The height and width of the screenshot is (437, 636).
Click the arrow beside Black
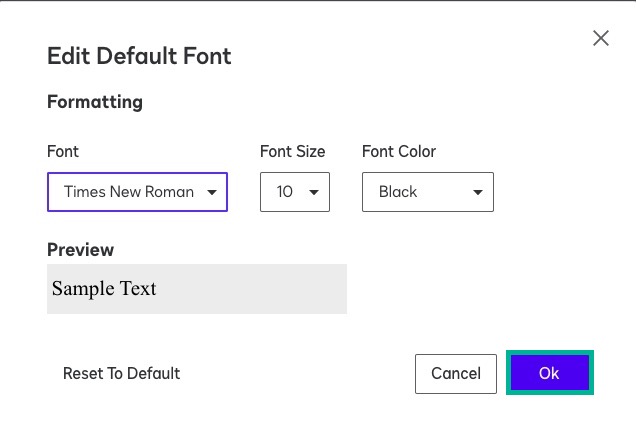[477, 192]
